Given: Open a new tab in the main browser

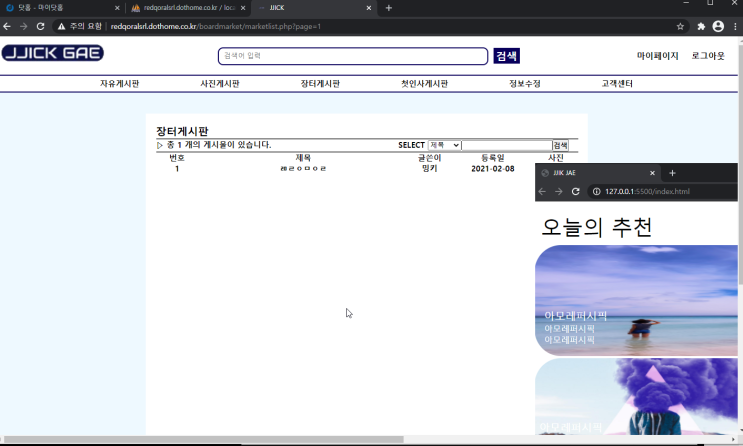Looking at the screenshot, I should point(389,8).
